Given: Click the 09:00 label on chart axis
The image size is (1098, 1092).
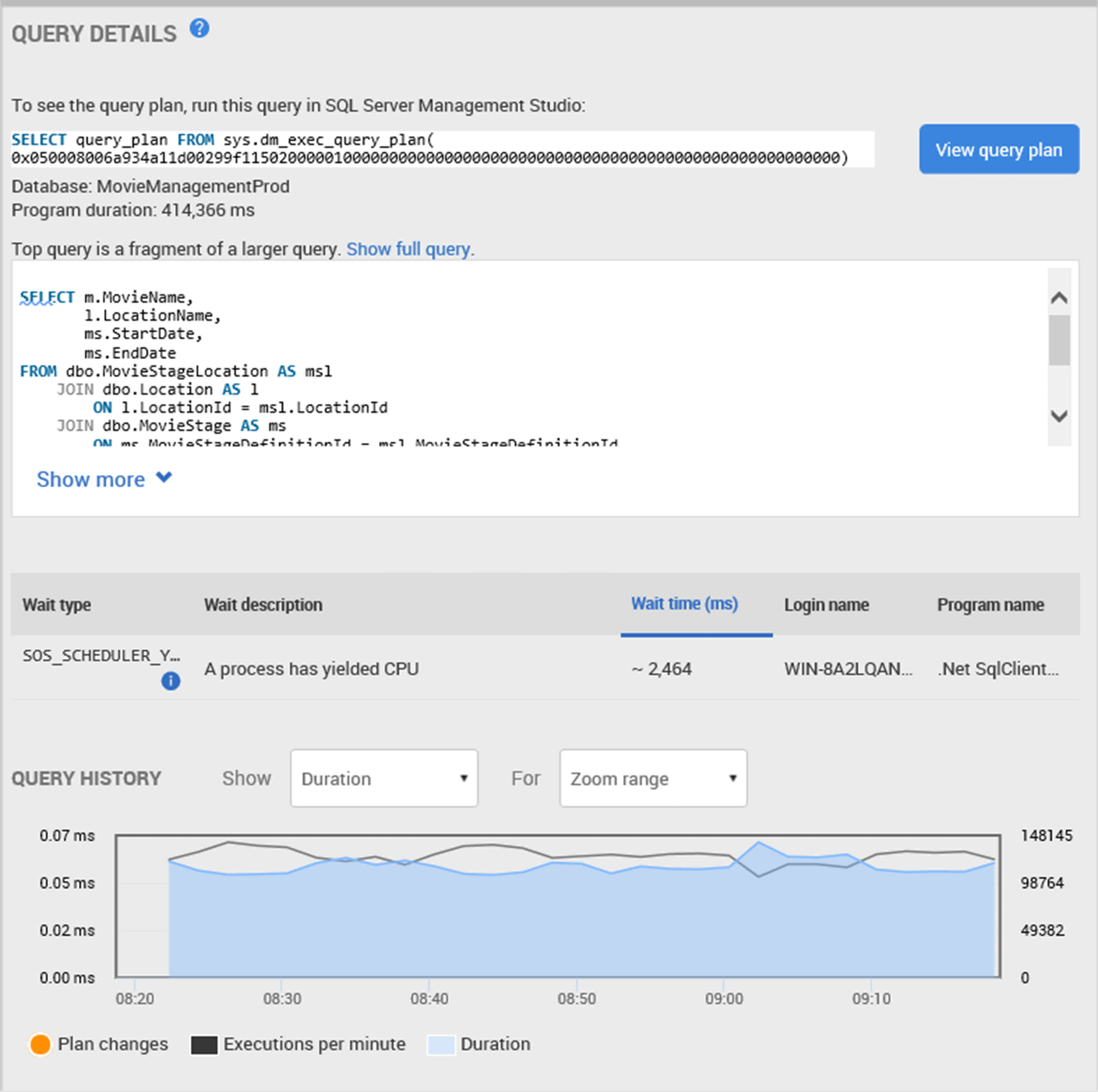Looking at the screenshot, I should [x=723, y=999].
